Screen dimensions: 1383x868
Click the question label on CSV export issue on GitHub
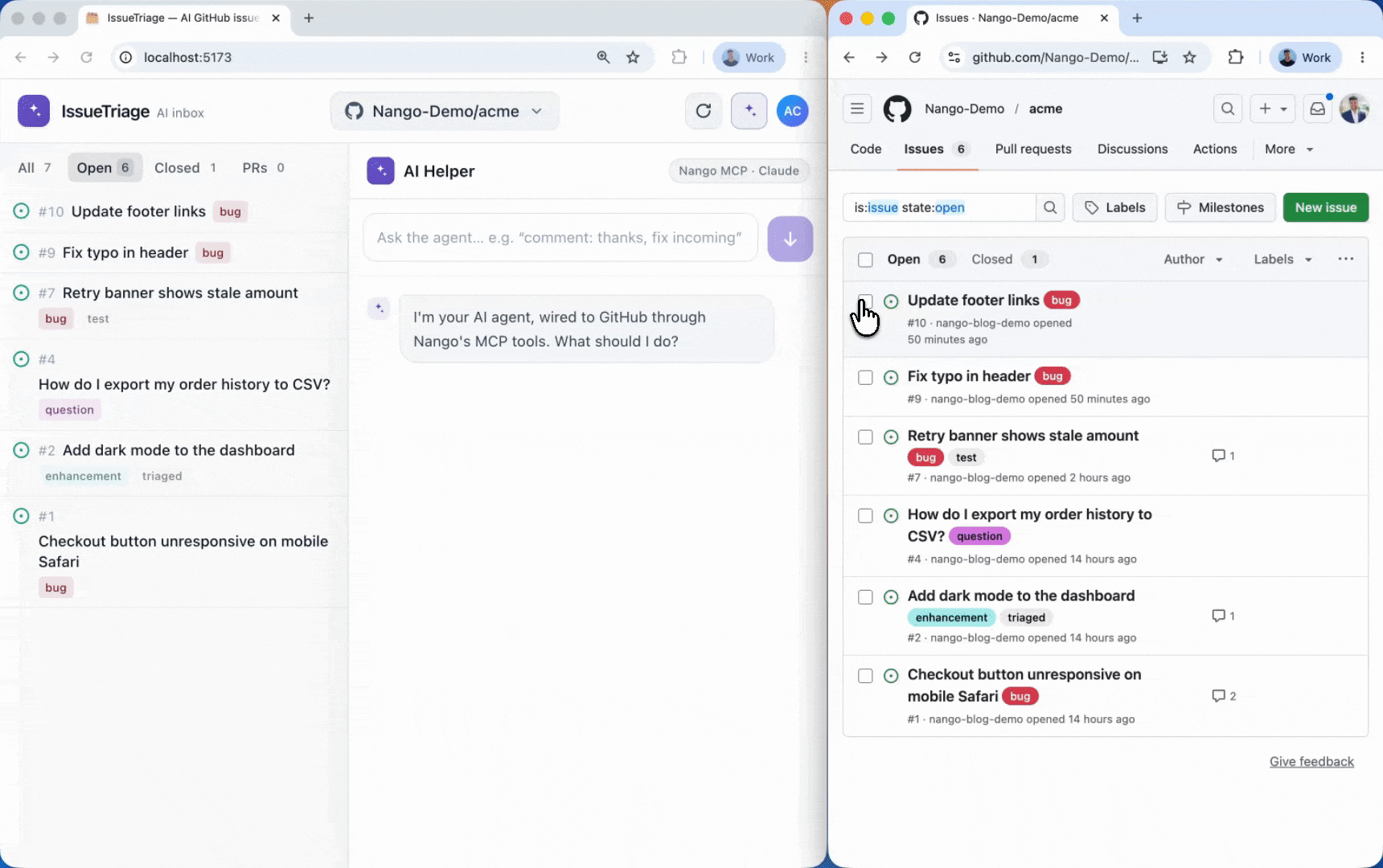[x=979, y=536]
